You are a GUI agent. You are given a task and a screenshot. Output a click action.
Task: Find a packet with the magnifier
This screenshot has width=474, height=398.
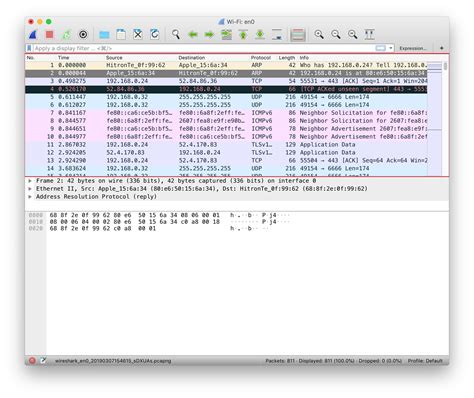176,34
